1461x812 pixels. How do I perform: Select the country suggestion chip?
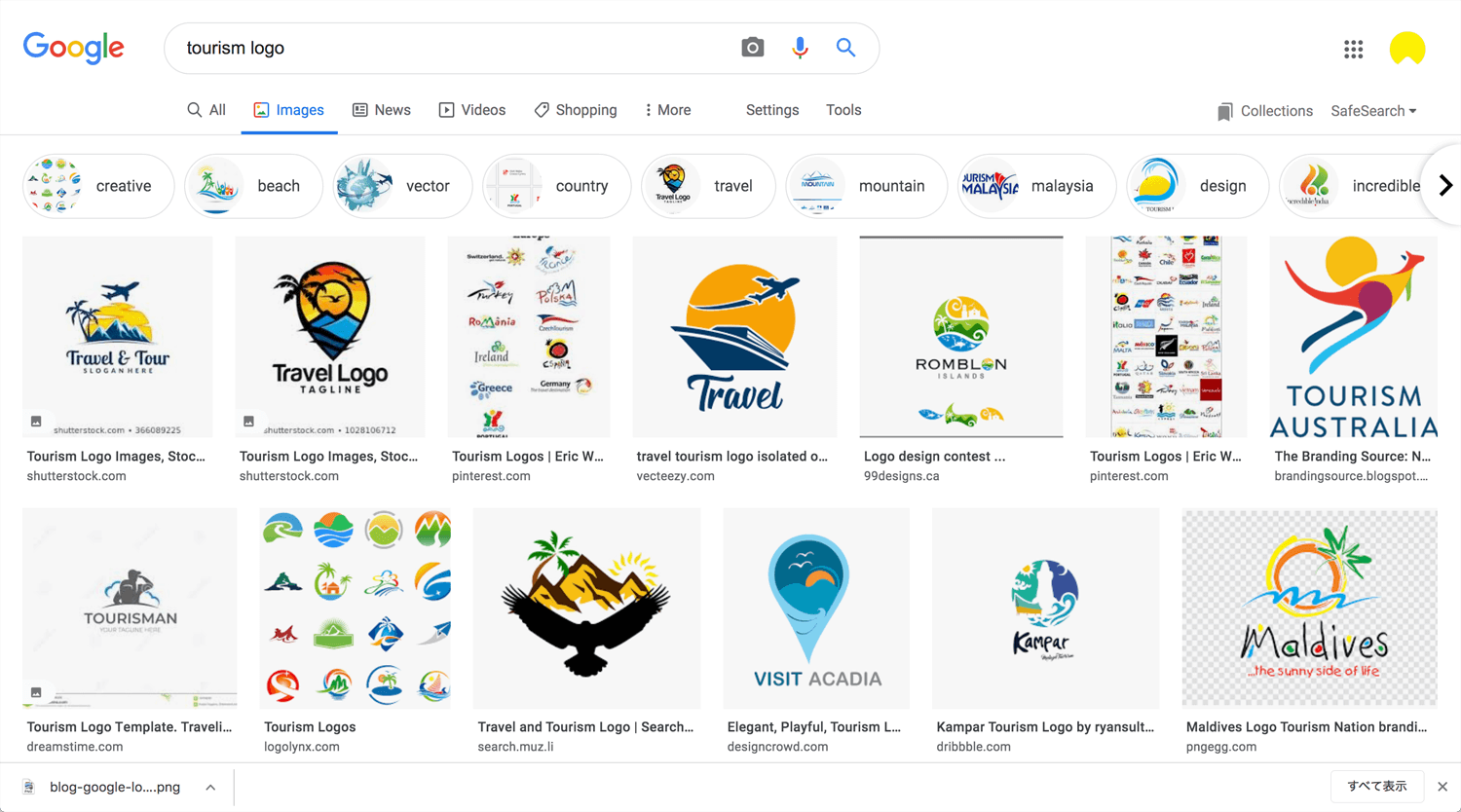(x=556, y=186)
